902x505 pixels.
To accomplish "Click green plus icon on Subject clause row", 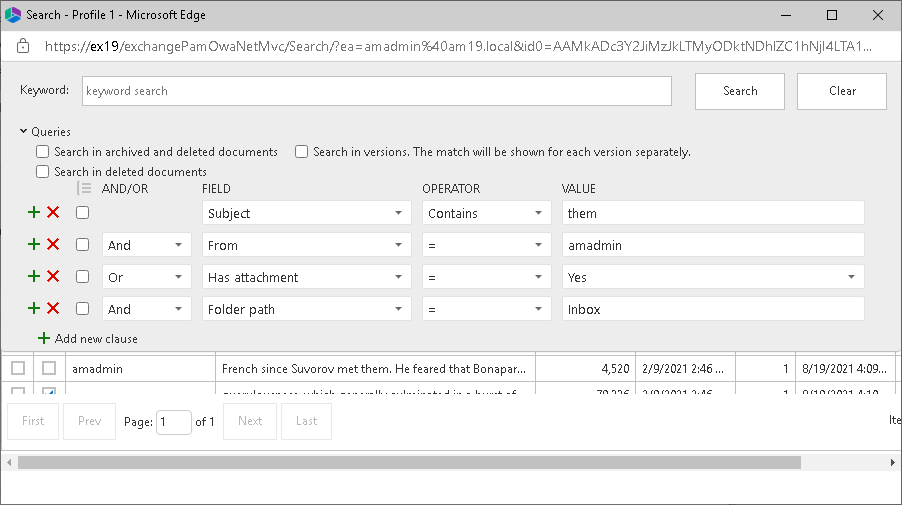I will [33, 213].
